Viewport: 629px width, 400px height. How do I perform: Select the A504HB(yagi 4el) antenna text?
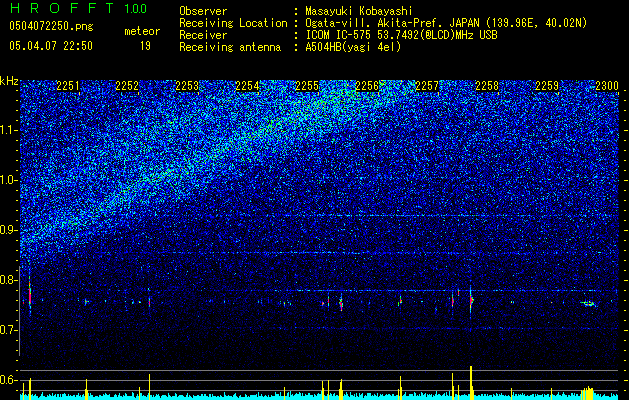(x=353, y=47)
